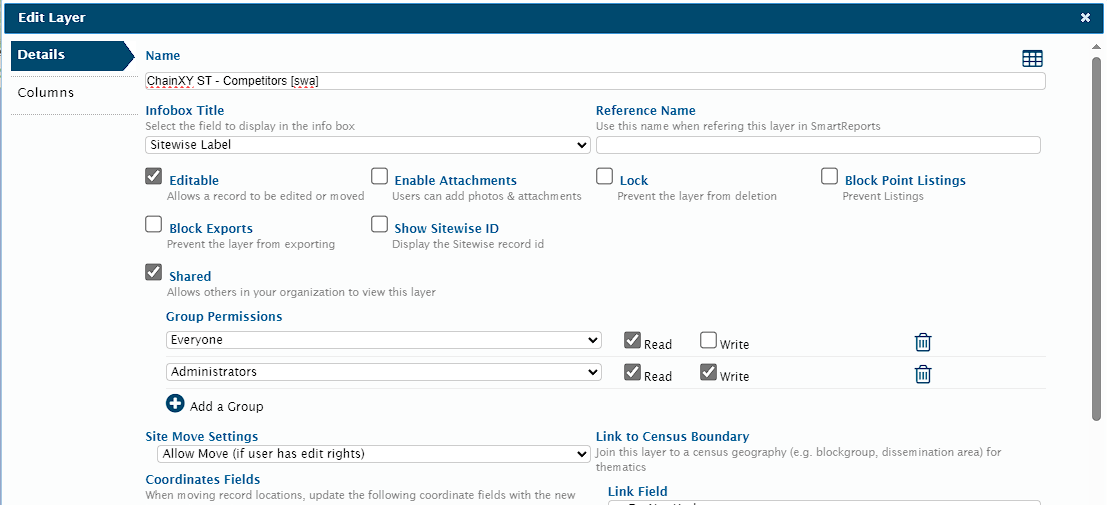Click the plus icon to add a group
Image resolution: width=1107 pixels, height=505 pixels.
[176, 404]
